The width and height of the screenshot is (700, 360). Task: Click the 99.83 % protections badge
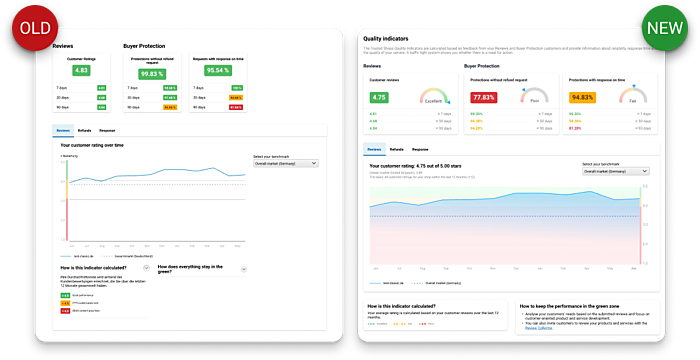152,74
